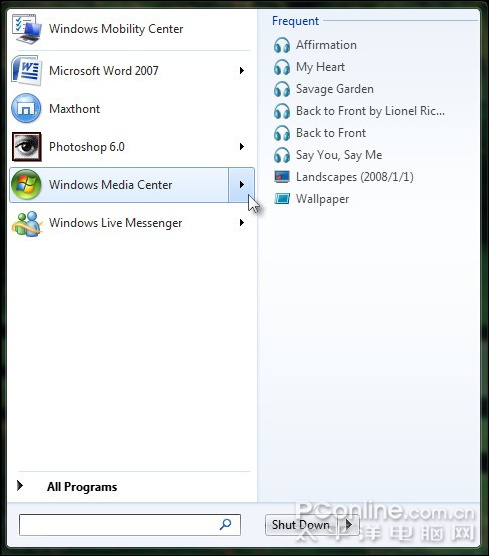Open the Wallpaper entry

322,199
